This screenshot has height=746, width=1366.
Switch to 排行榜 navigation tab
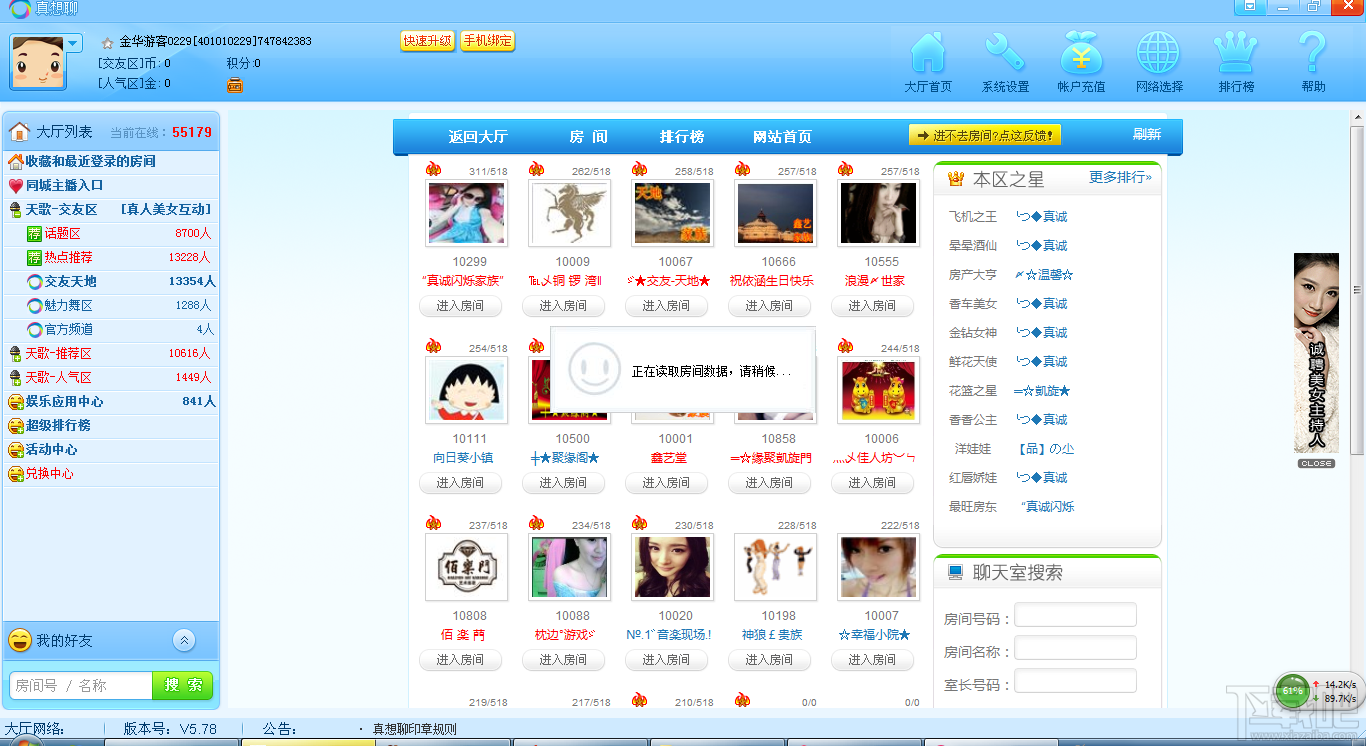tap(682, 137)
